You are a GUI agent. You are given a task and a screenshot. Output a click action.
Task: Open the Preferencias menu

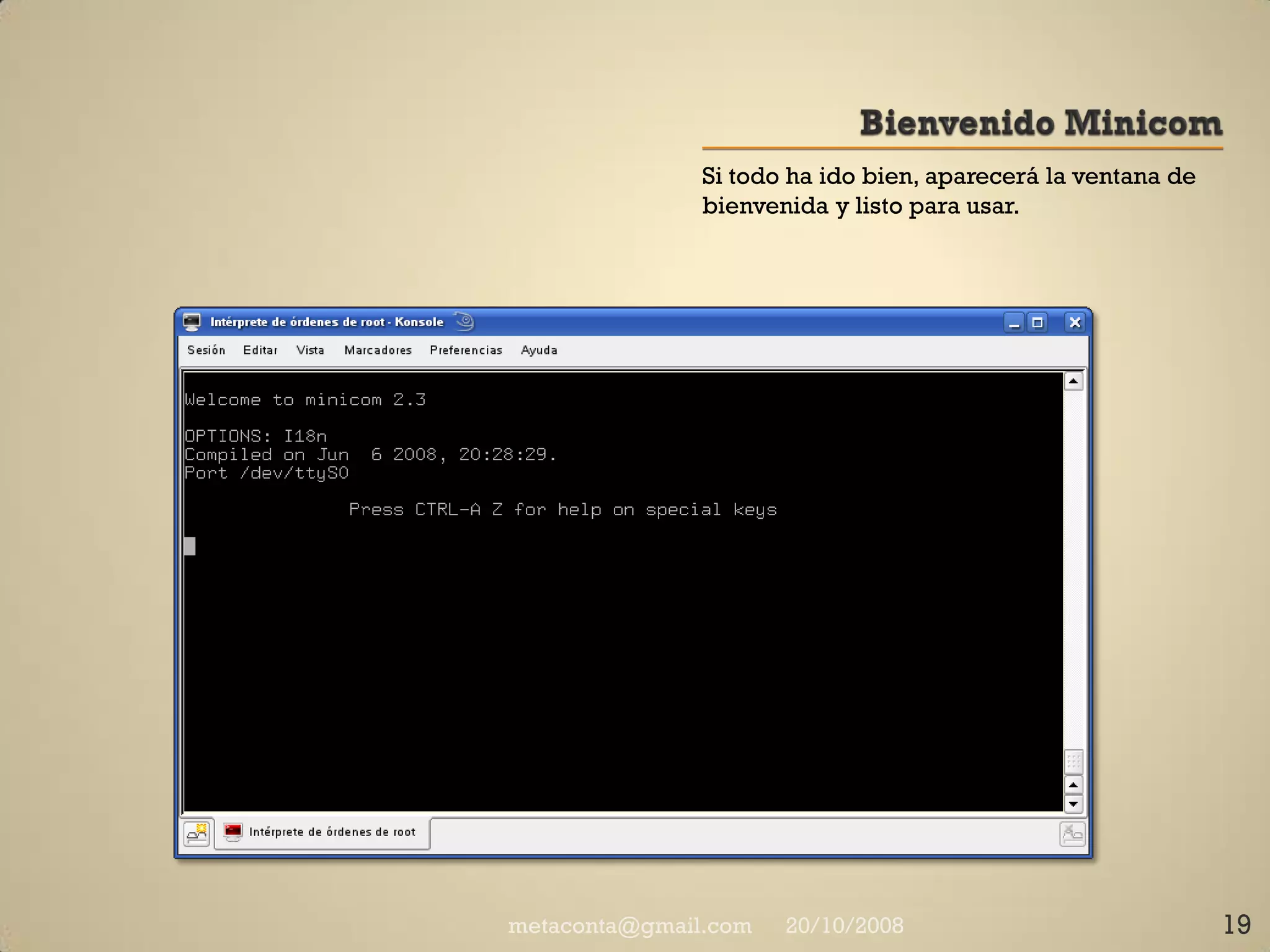(x=466, y=350)
